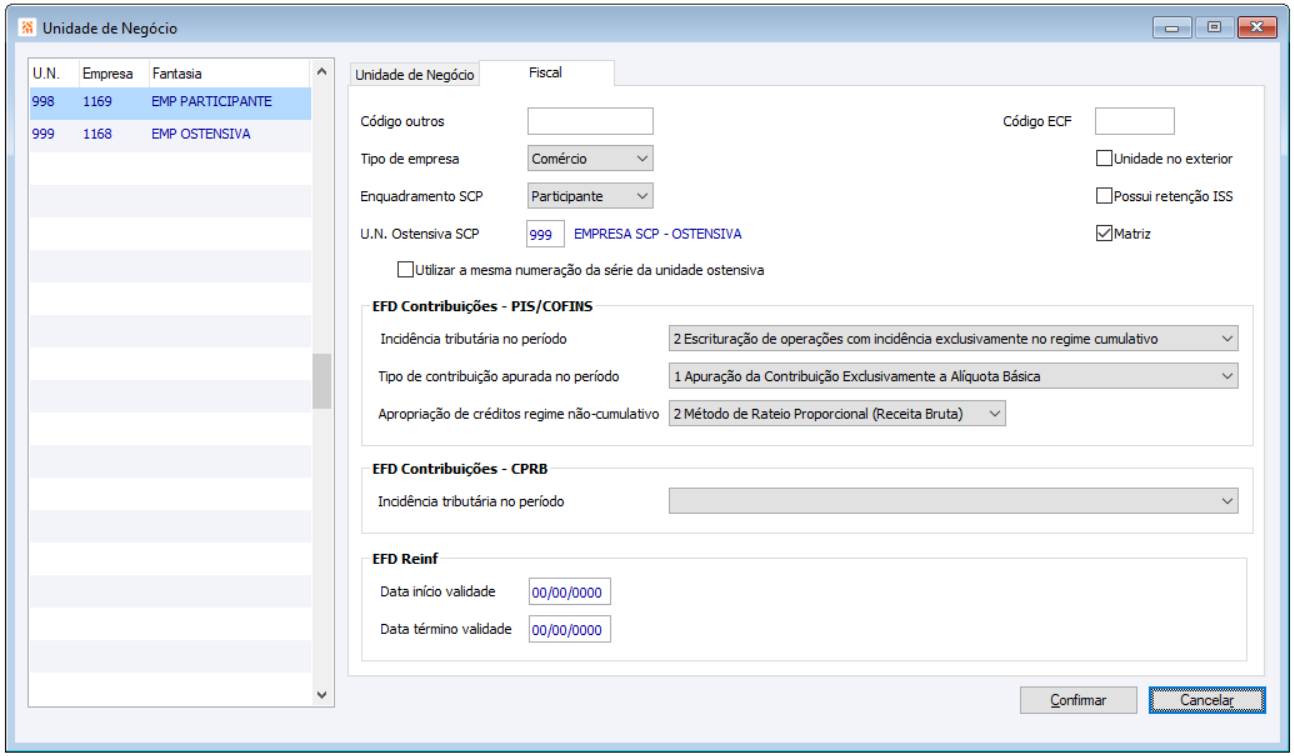Image resolution: width=1294 pixels, height=756 pixels.
Task: Click the EMPRESA SCP - OSTENSIVA label
Action: (x=658, y=234)
